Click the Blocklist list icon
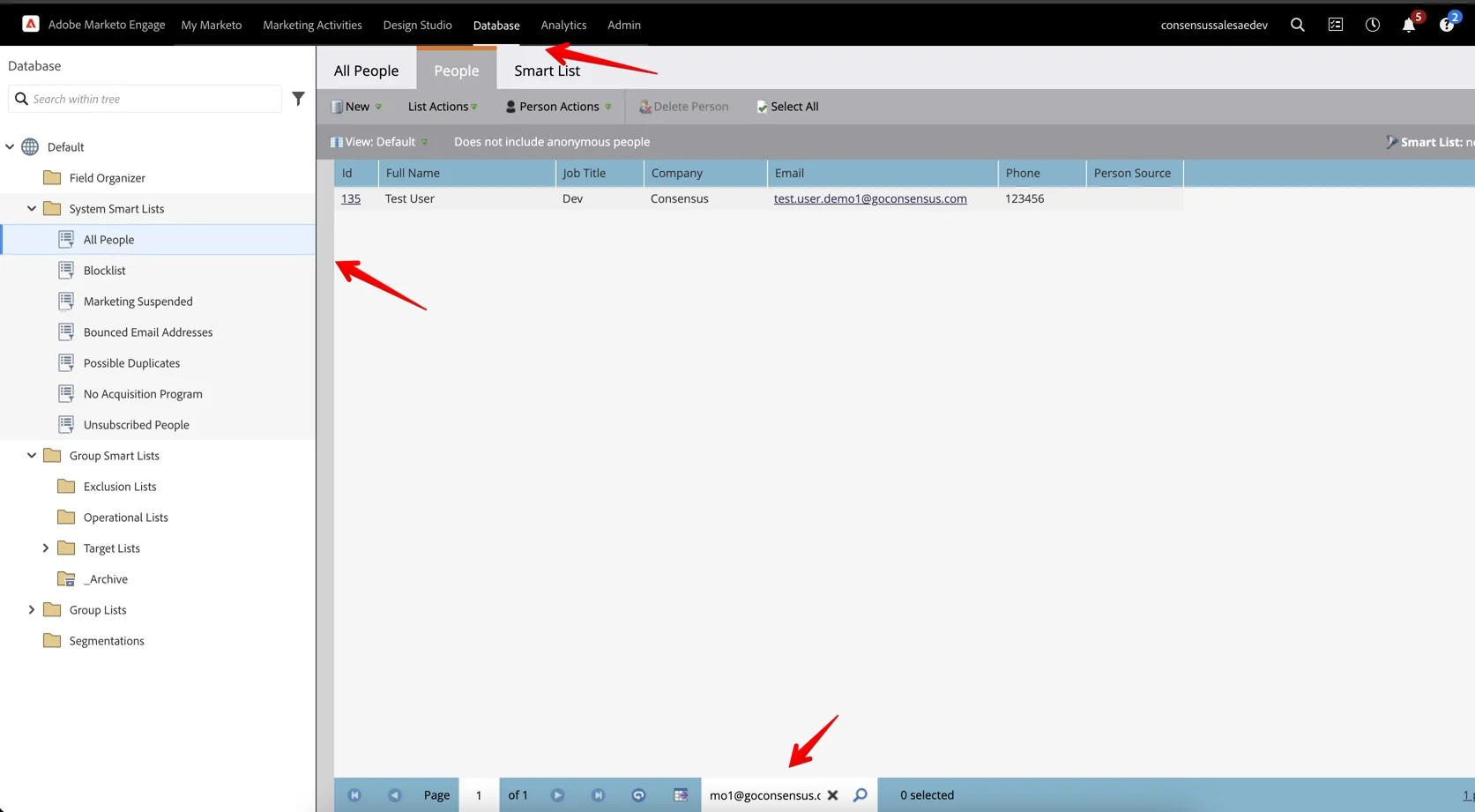This screenshot has height=812, width=1475. [66, 270]
